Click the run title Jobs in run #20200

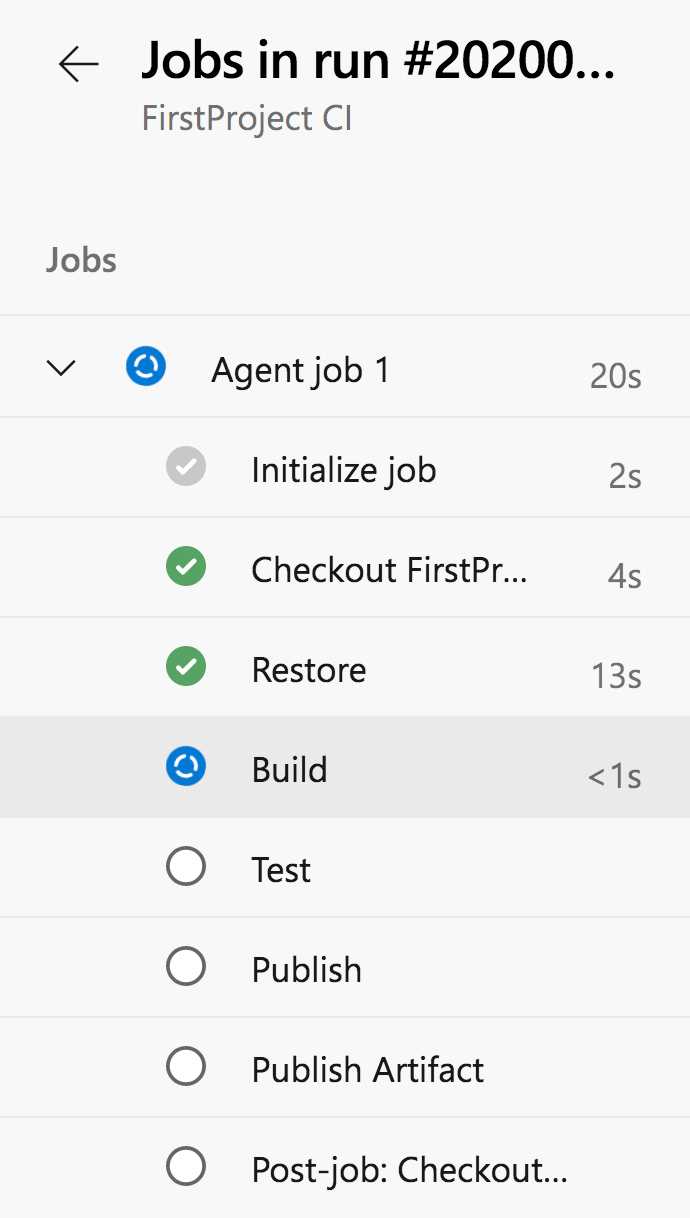(380, 60)
